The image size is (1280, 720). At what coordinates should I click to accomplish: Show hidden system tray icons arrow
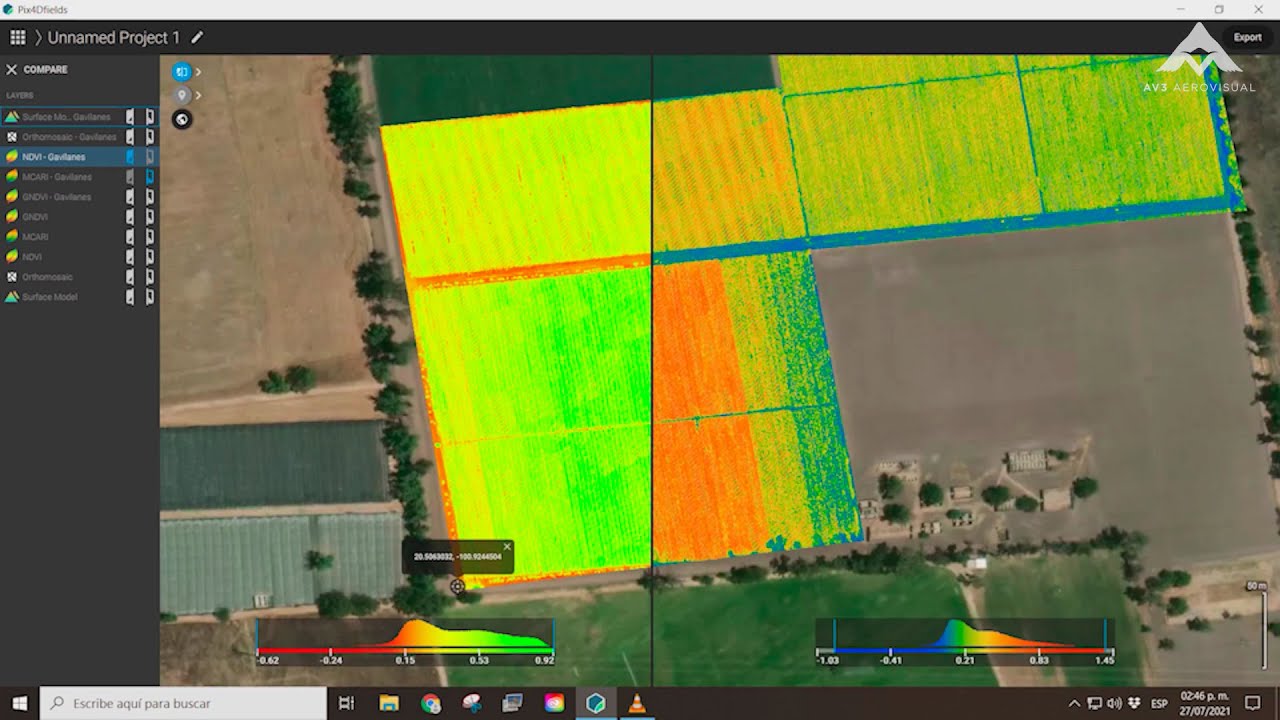tap(1075, 703)
